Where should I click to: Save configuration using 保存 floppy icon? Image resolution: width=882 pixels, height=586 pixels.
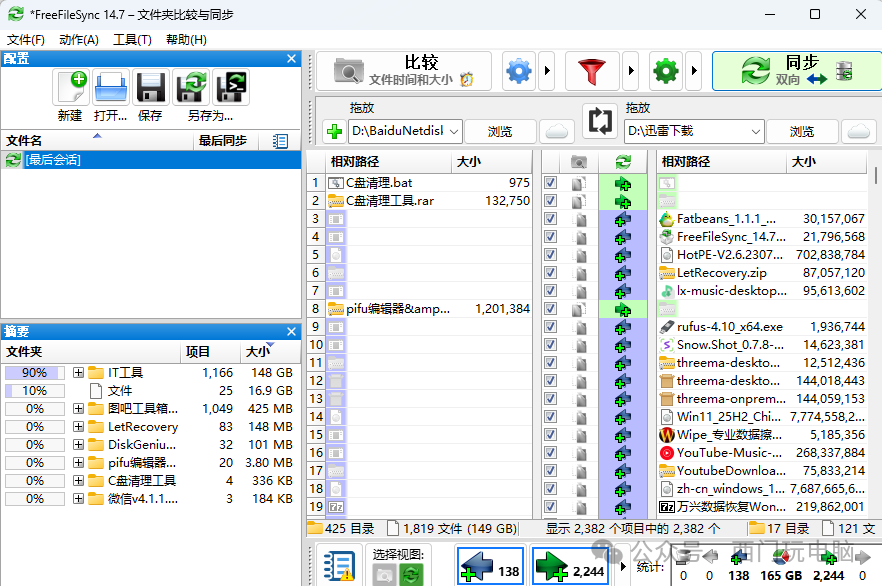point(150,87)
